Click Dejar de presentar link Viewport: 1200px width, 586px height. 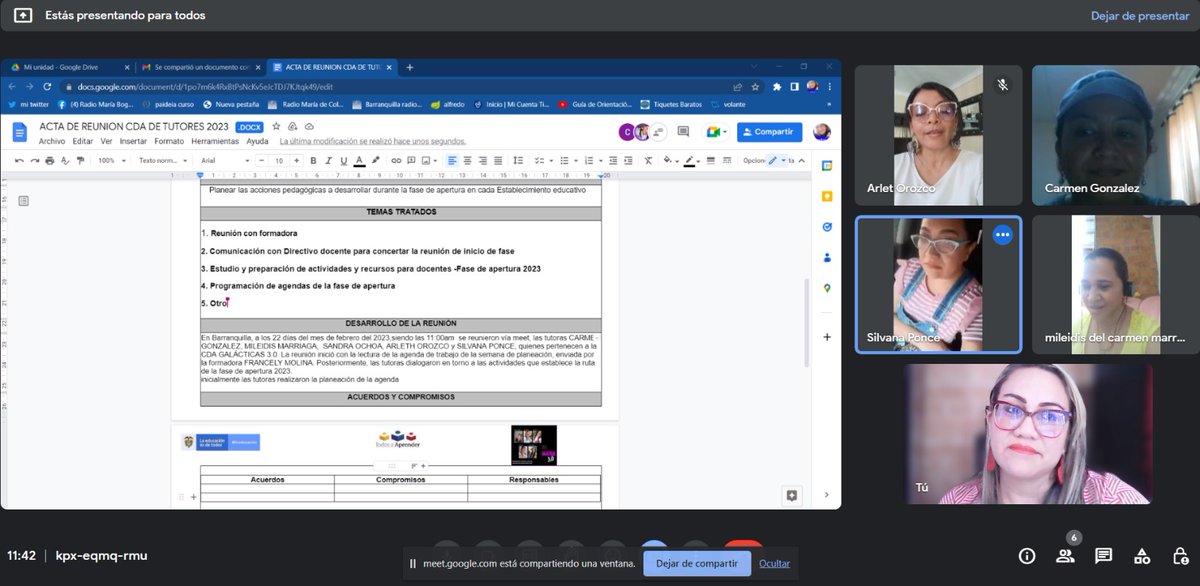[x=1140, y=15]
